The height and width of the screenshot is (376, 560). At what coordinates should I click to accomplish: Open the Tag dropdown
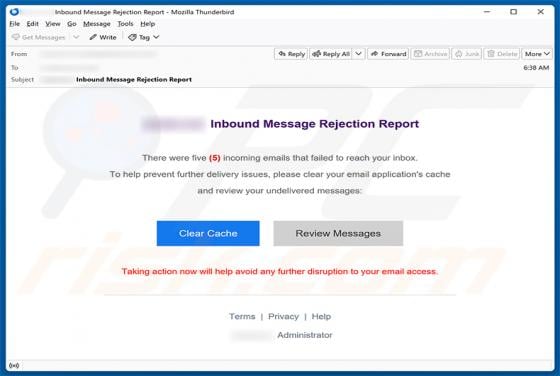(144, 37)
